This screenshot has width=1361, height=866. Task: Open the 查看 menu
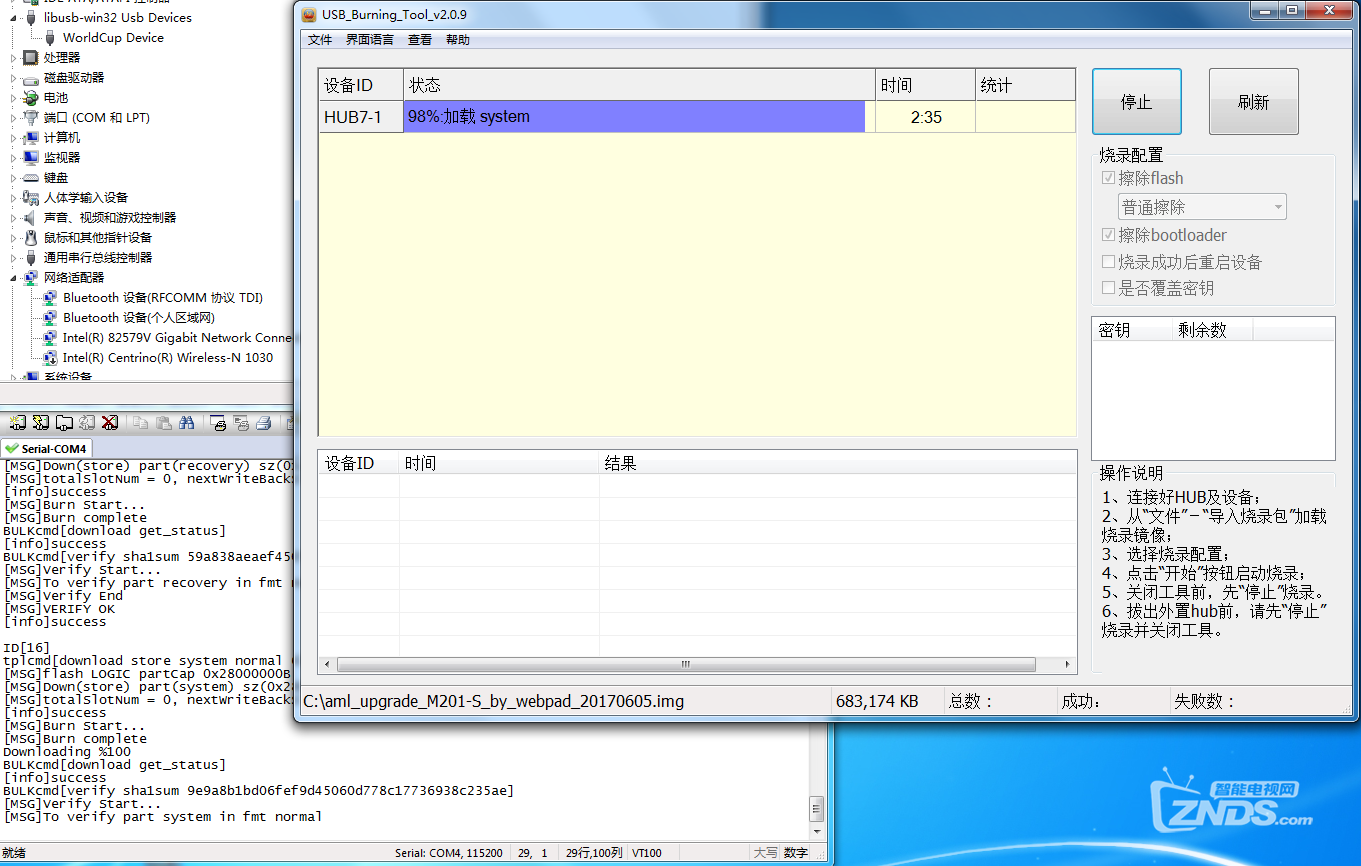420,40
